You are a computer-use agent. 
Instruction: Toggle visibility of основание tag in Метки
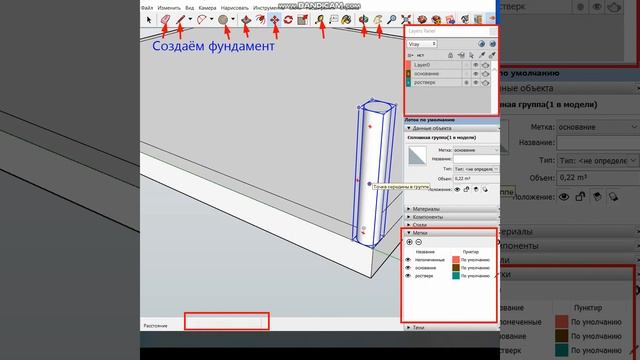408,268
